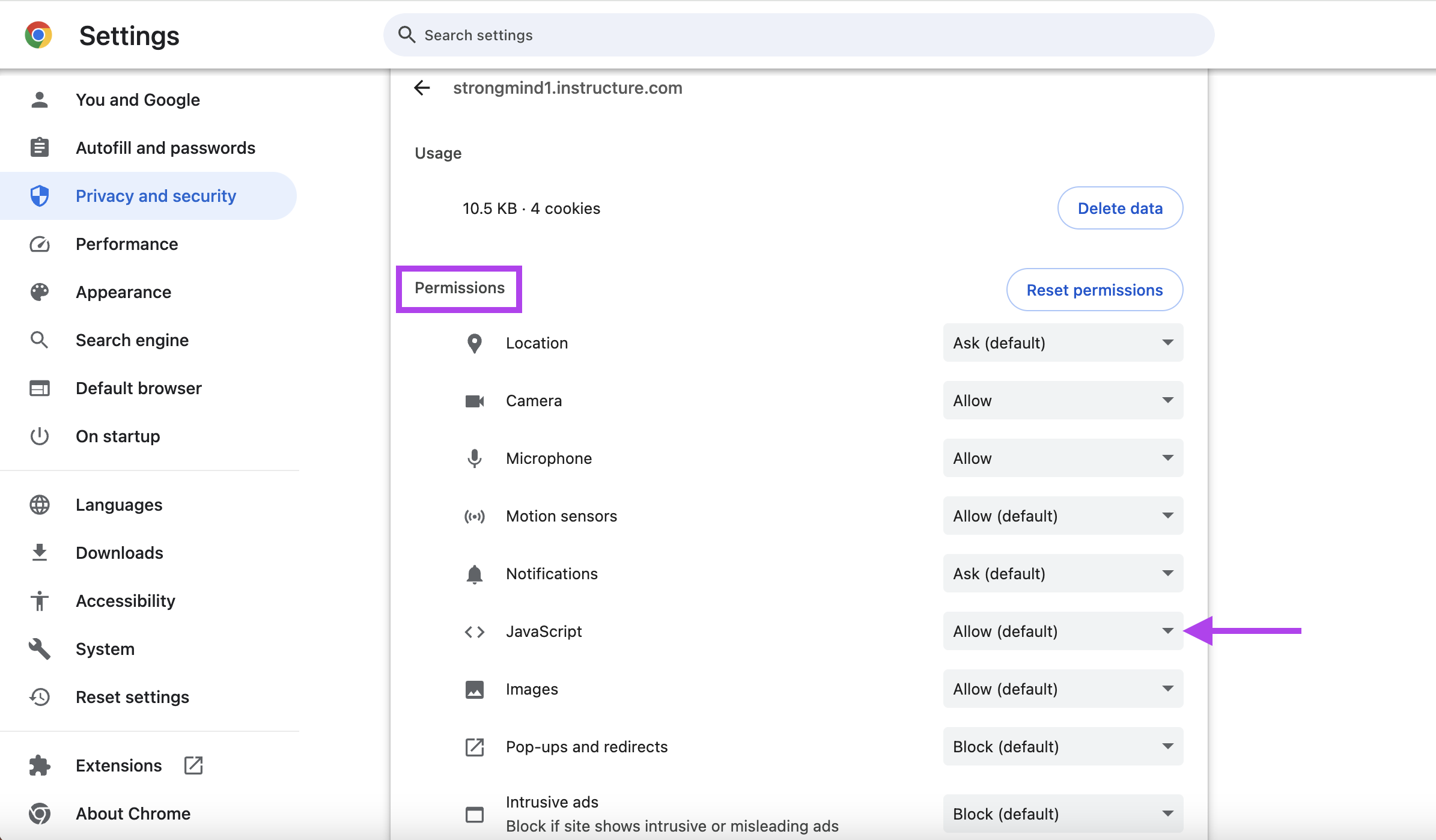1436x840 pixels.
Task: Click the JavaScript permission icon
Action: pyautogui.click(x=474, y=631)
